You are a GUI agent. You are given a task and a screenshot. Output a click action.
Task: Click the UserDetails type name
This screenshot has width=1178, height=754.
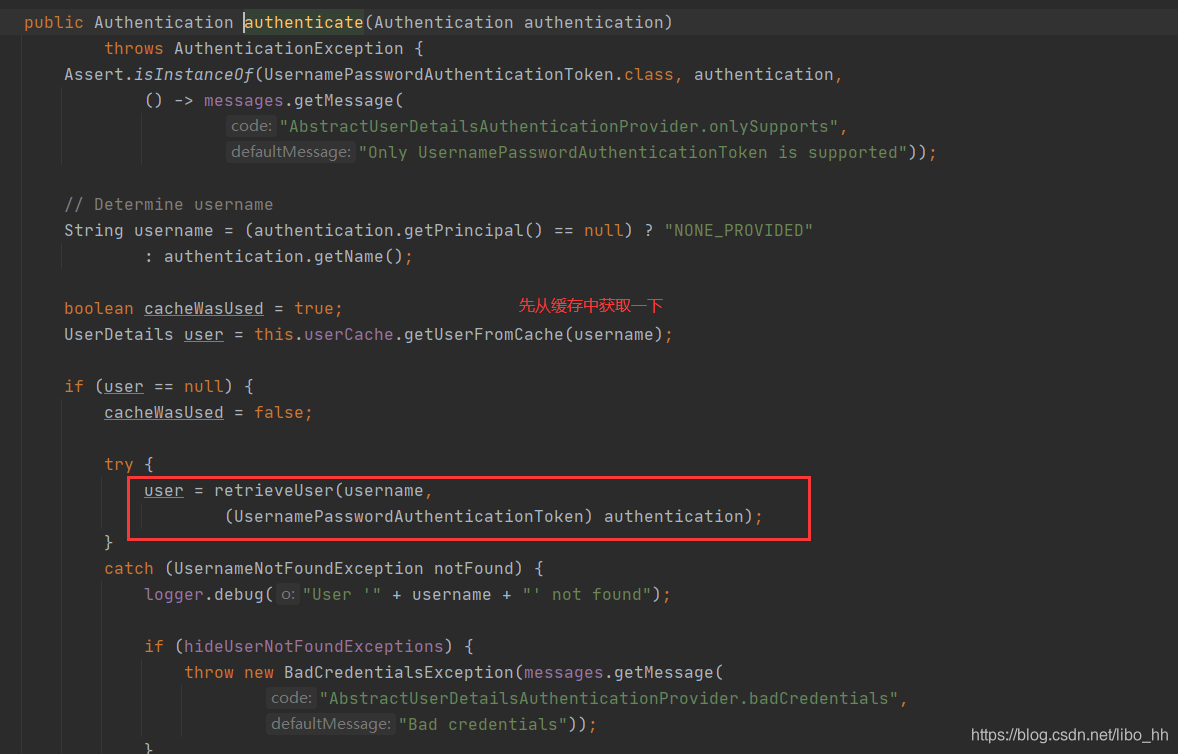coord(119,335)
